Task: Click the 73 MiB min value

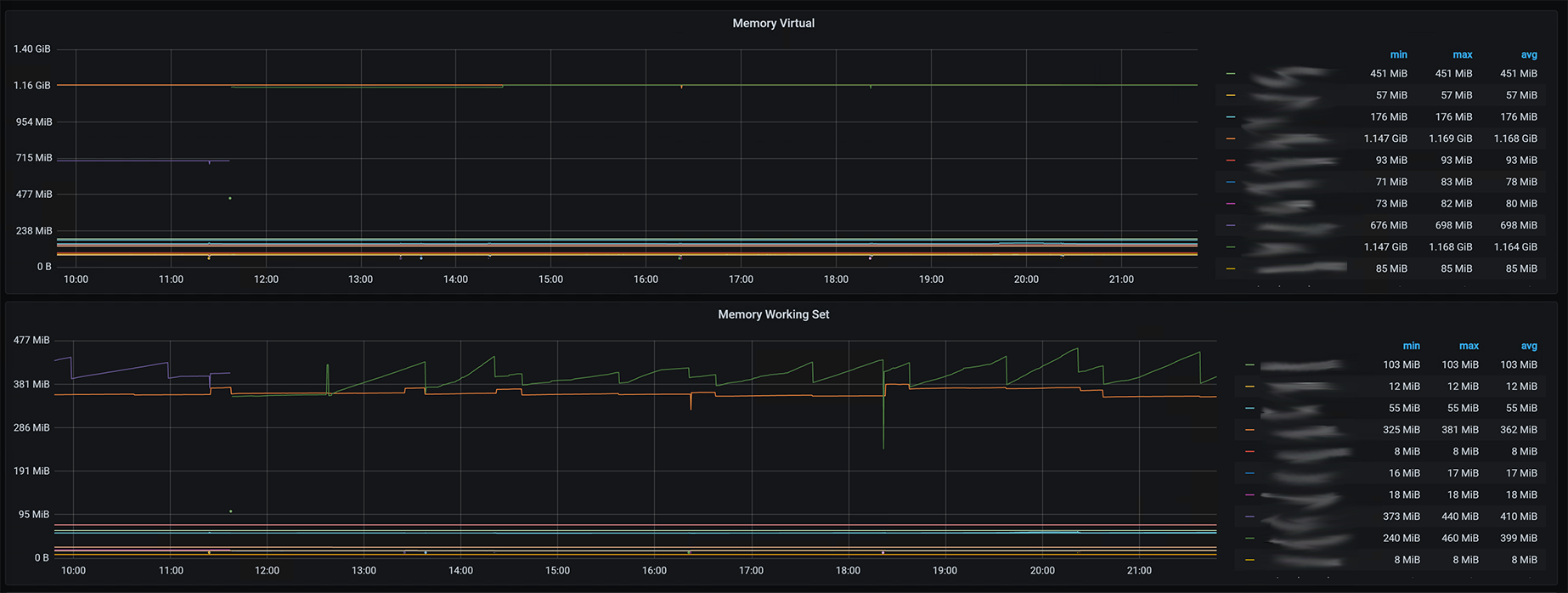Action: click(x=1391, y=204)
